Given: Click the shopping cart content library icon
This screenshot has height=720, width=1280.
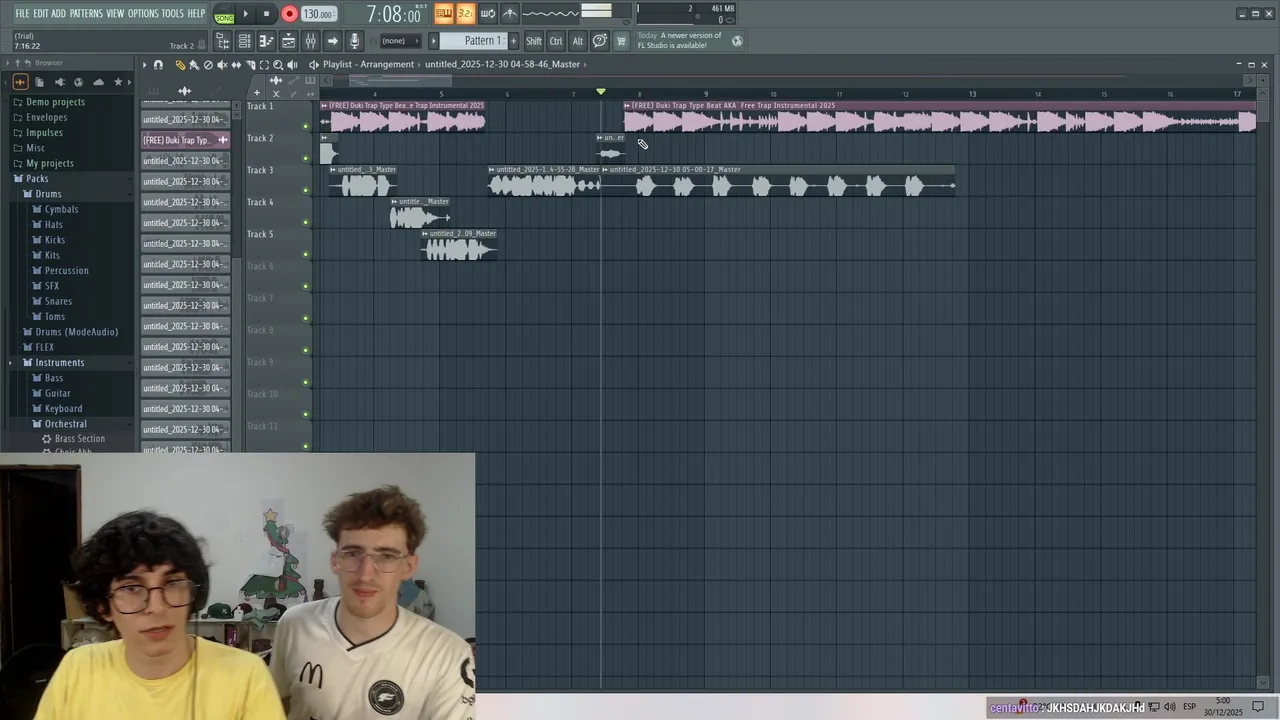Looking at the screenshot, I should pos(621,41).
